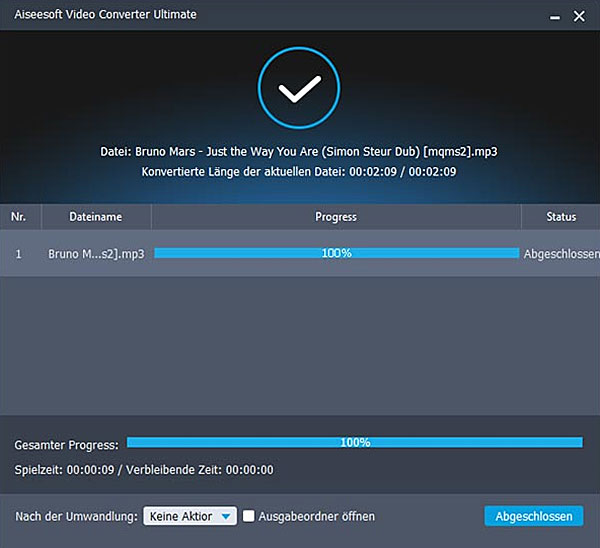
Task: Click the Spielzeit remaining time text
Action: pos(144,470)
